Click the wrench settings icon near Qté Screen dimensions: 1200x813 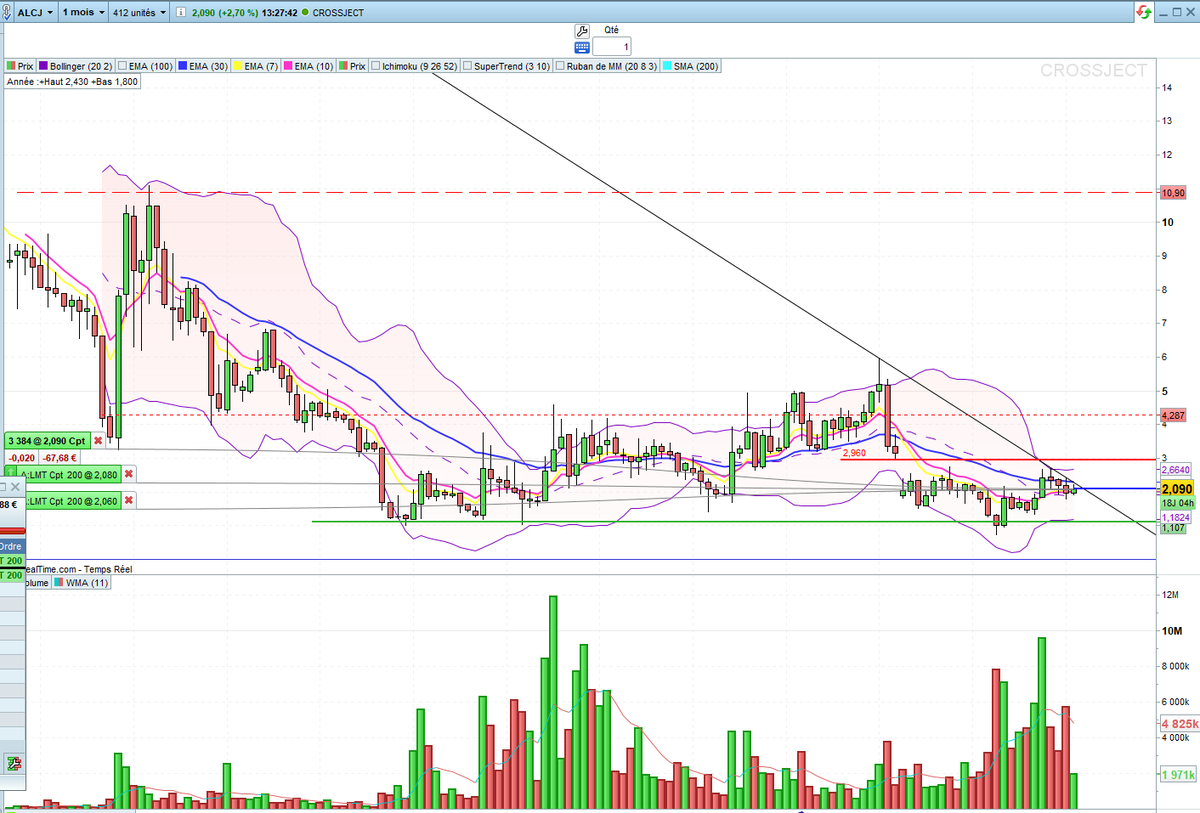[582, 31]
